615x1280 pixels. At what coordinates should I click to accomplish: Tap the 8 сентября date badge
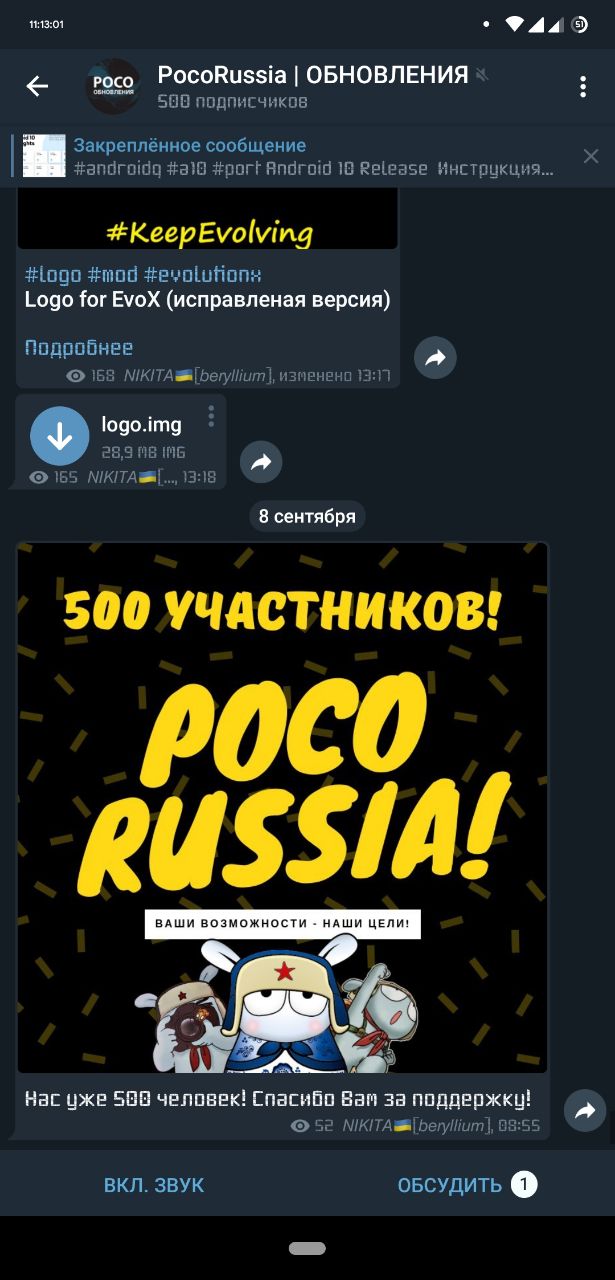[x=307, y=516]
